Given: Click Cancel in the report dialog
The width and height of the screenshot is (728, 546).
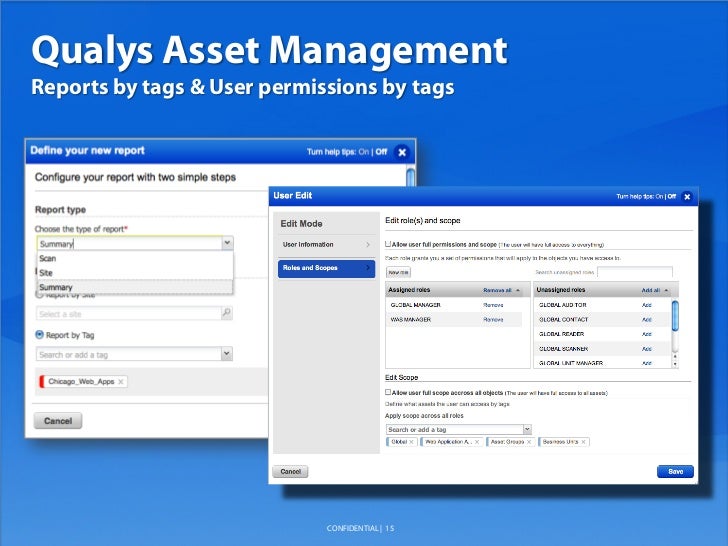Looking at the screenshot, I should [58, 421].
